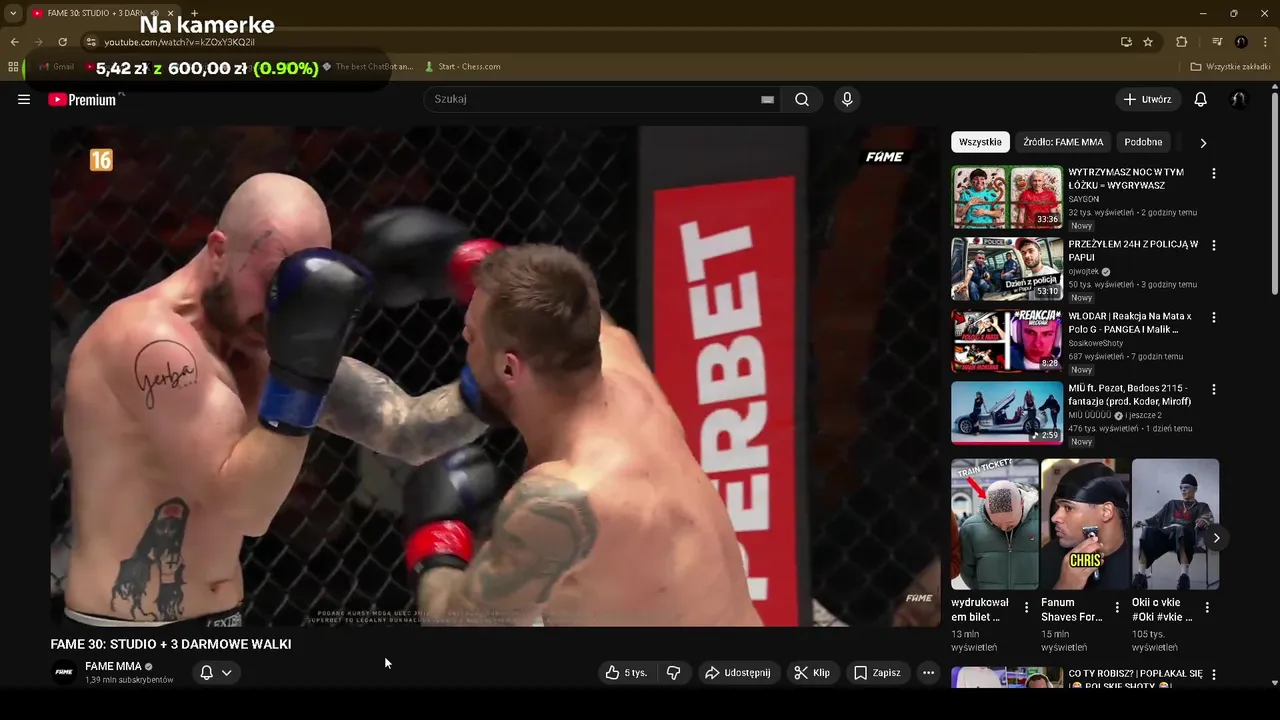Open video title PRZEŻYŁEM 24H Z POLICJĄ W PAPUI

coord(1133,250)
